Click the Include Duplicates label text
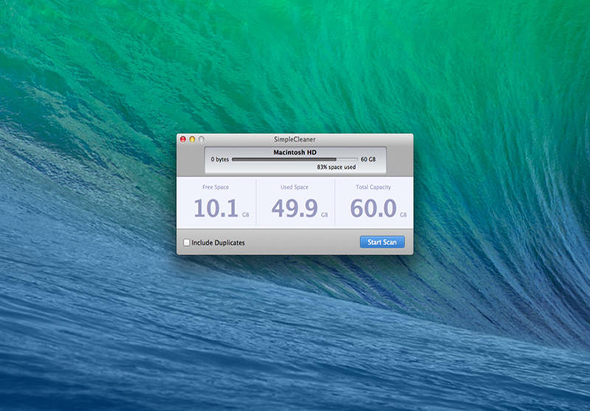The width and height of the screenshot is (590, 411). (x=218, y=243)
